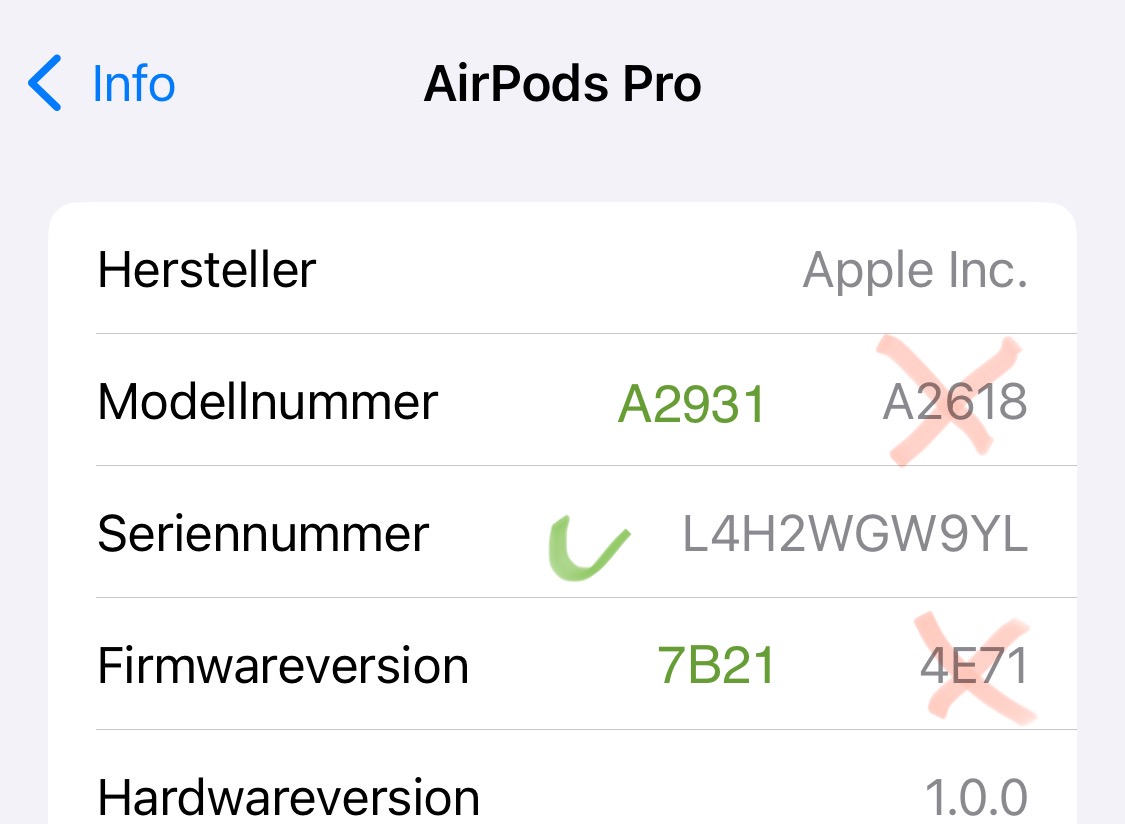Select the Firmwareversion label

(283, 666)
